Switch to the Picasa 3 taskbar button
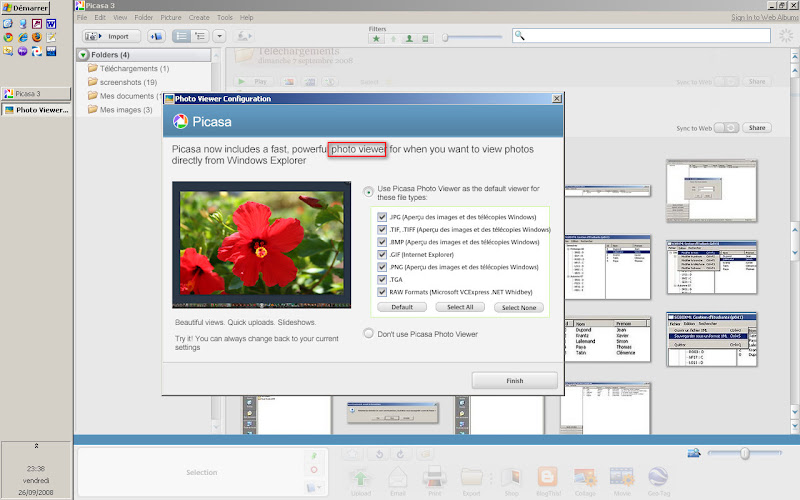The image size is (800, 500). [36, 93]
